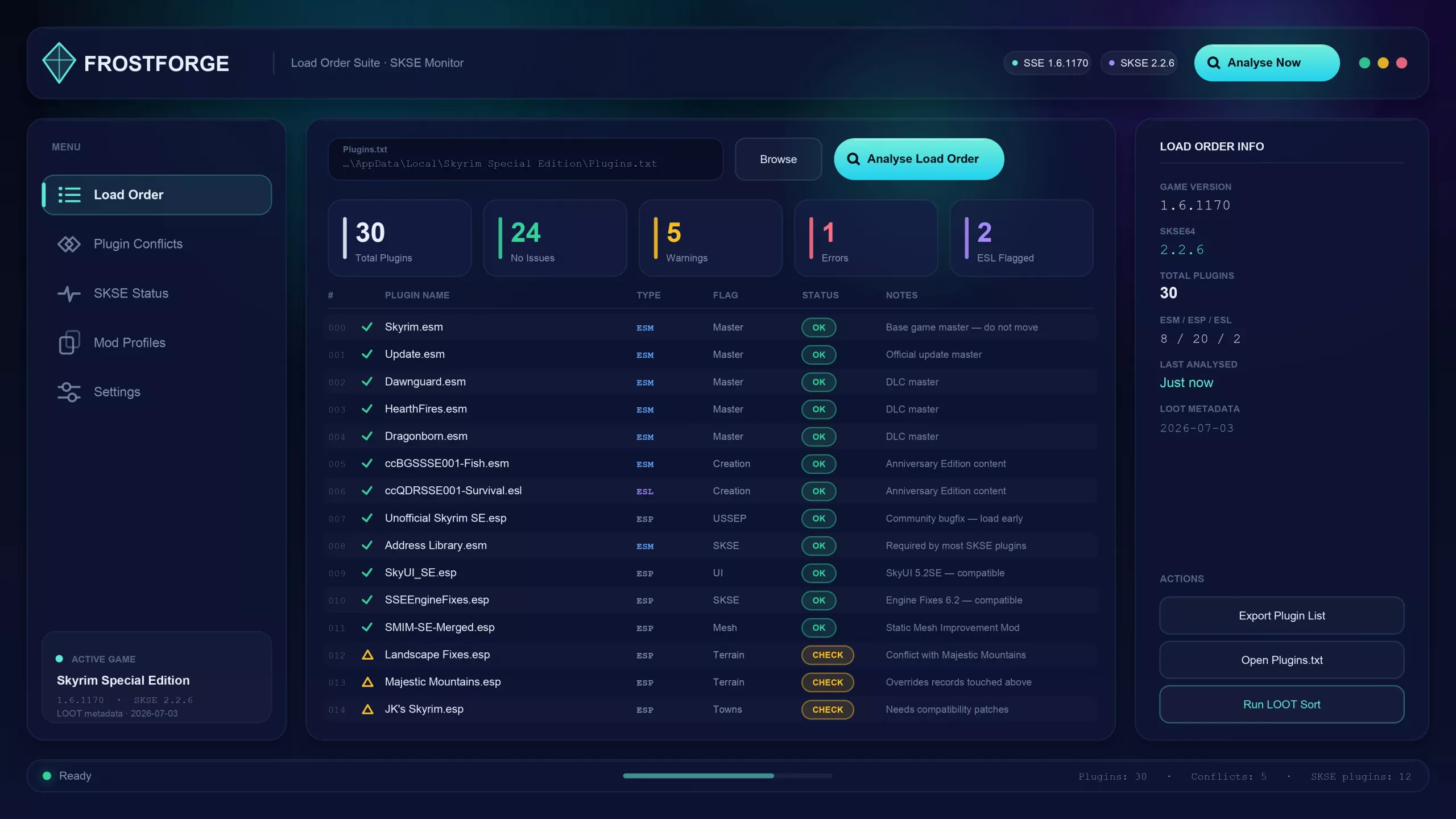Click the warning triangle beside Majestic Mountains.esp

click(367, 682)
